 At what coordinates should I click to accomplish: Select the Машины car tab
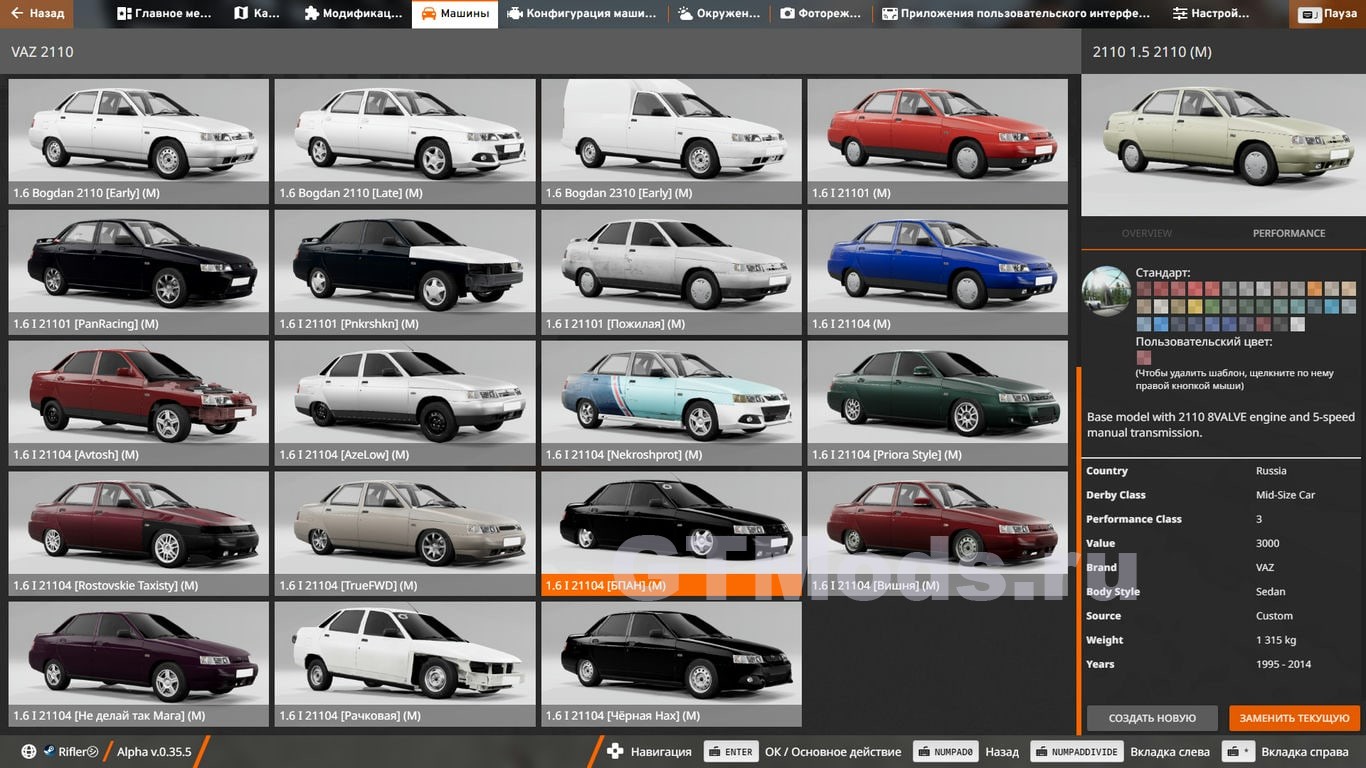pyautogui.click(x=455, y=14)
